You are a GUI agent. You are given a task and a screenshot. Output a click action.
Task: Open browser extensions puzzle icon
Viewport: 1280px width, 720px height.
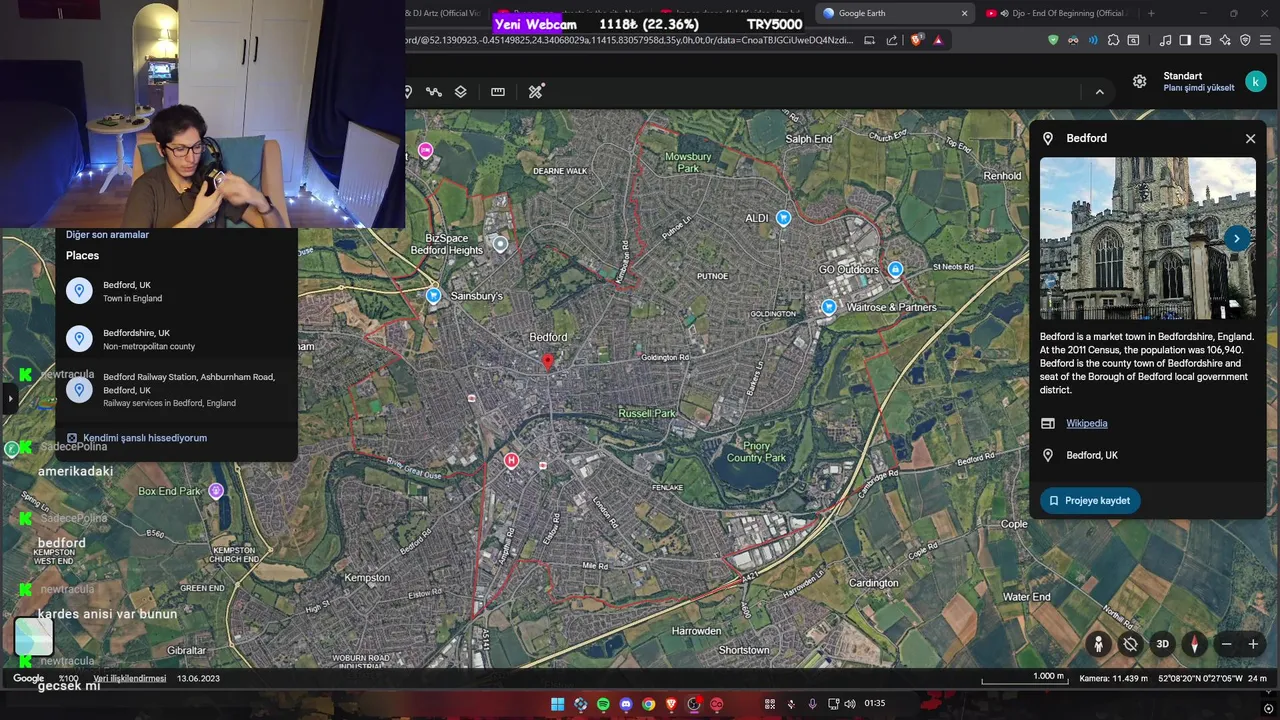(1113, 40)
